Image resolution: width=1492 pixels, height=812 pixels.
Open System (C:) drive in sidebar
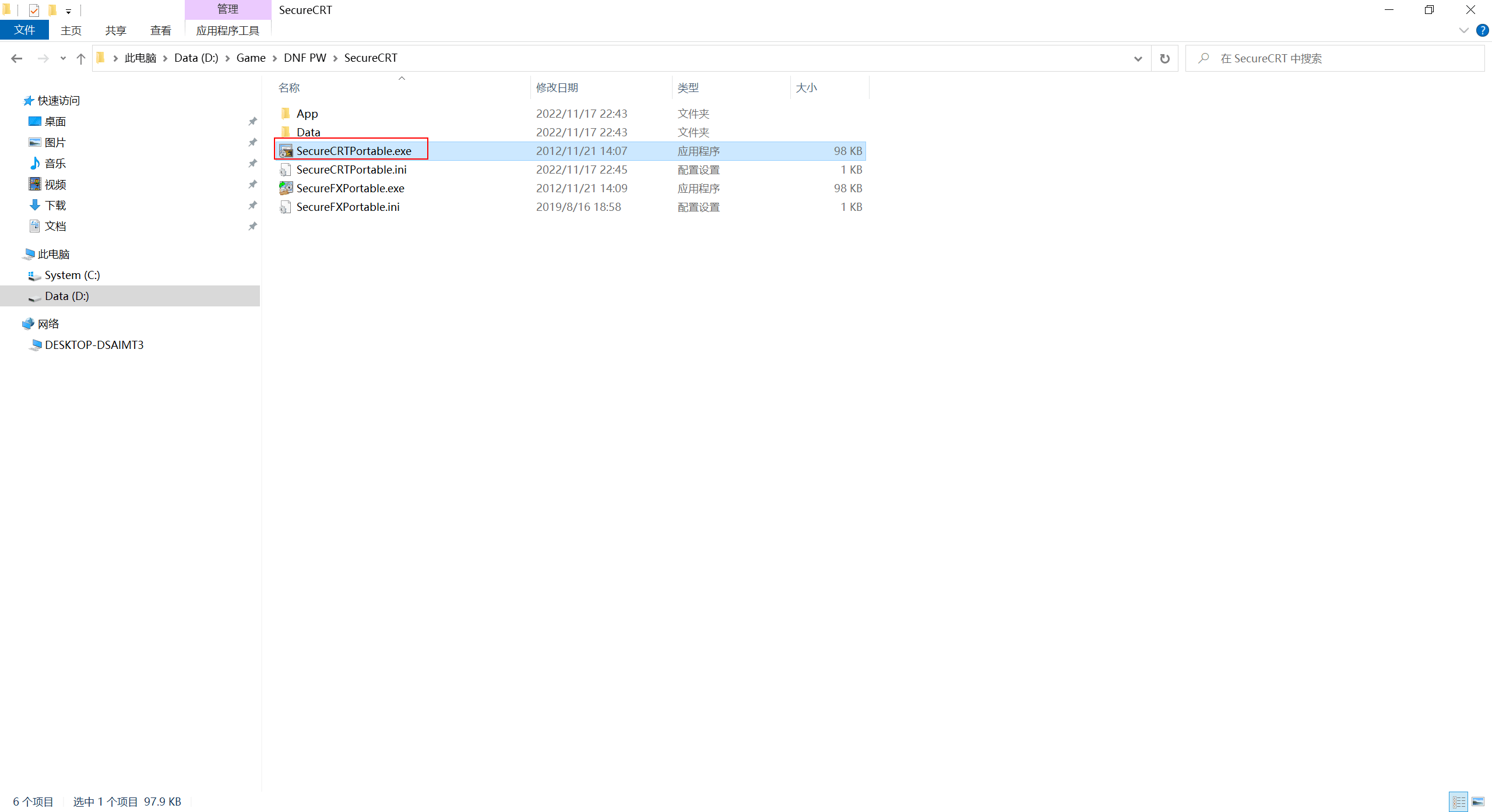72,275
